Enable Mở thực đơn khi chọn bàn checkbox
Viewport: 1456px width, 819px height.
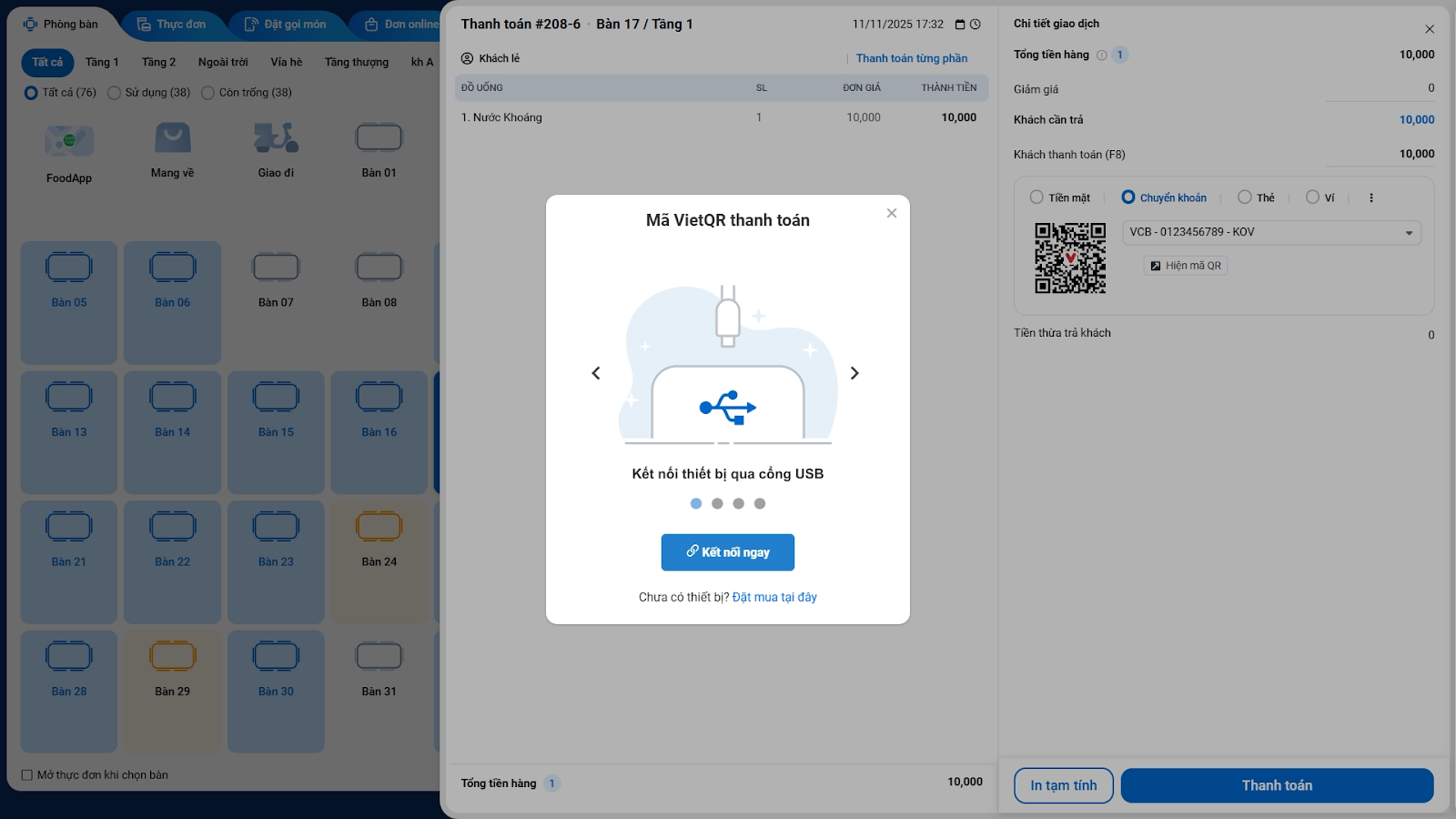click(27, 775)
